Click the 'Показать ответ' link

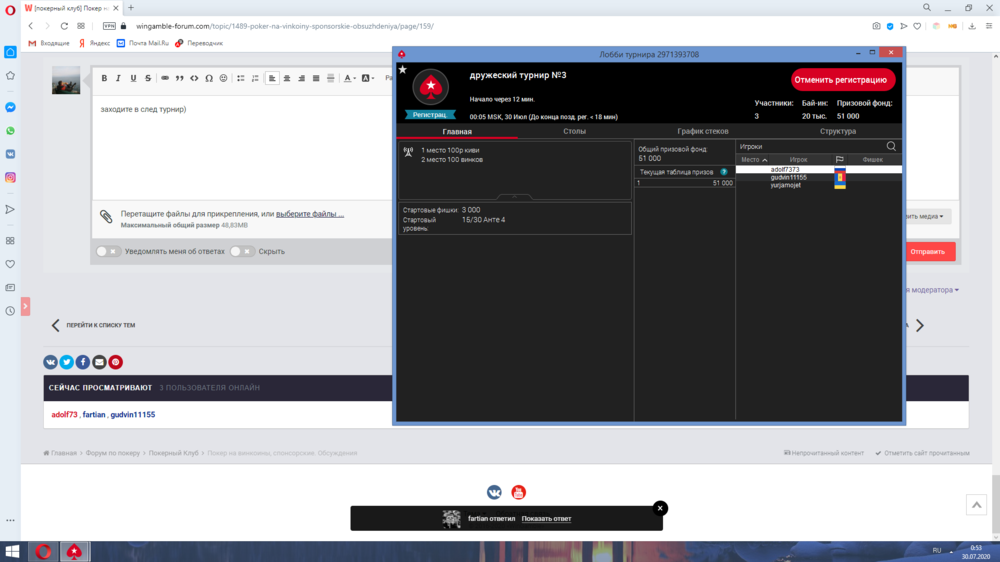(546, 518)
